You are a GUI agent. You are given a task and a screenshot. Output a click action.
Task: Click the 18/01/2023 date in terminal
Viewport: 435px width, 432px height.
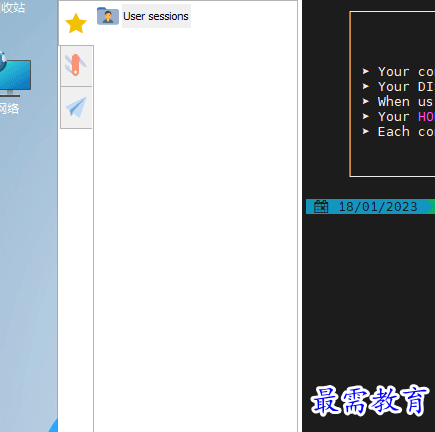click(x=378, y=207)
